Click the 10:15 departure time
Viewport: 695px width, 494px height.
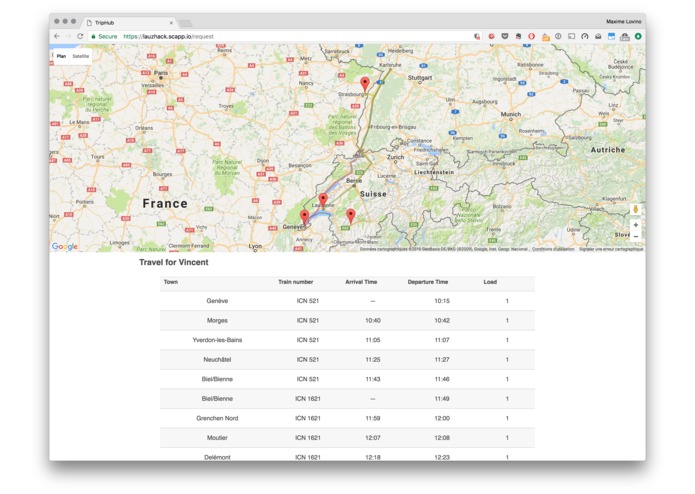[442, 301]
